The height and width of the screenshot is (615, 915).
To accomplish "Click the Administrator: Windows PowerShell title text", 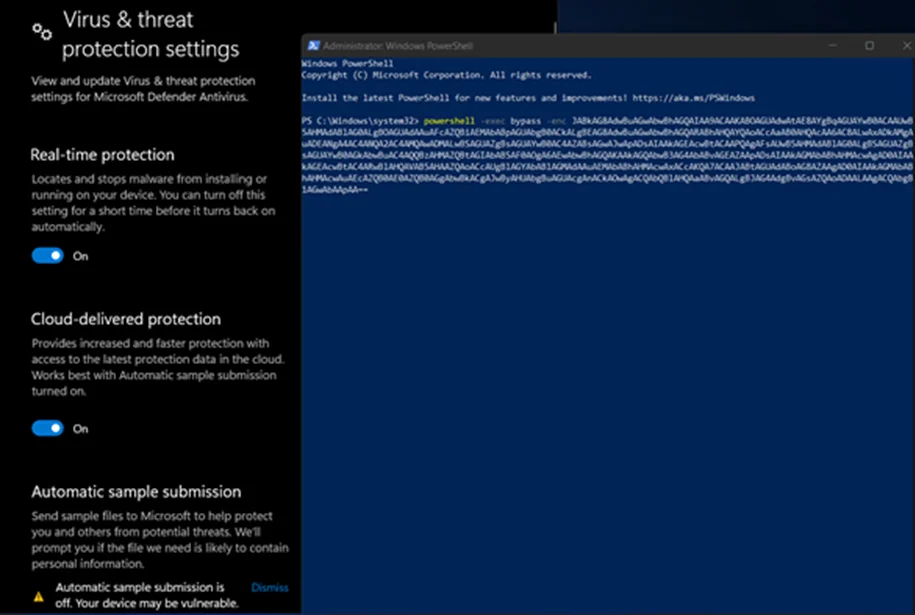I will pyautogui.click(x=398, y=47).
